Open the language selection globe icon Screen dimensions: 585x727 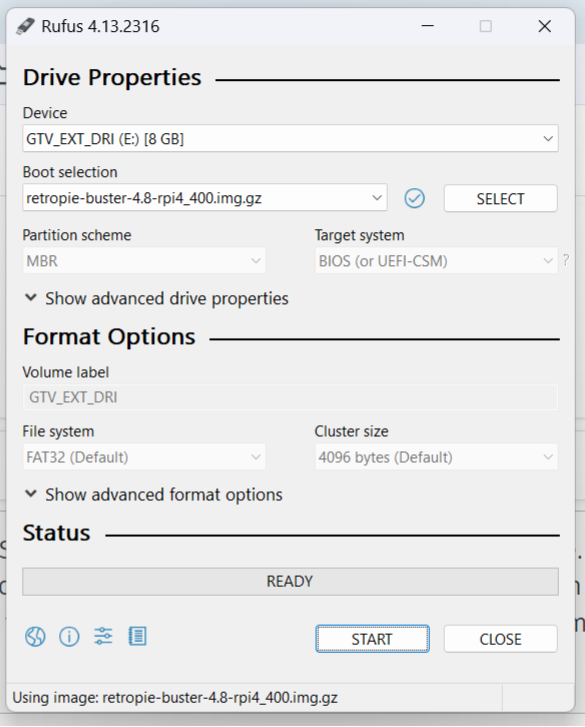[x=35, y=637]
